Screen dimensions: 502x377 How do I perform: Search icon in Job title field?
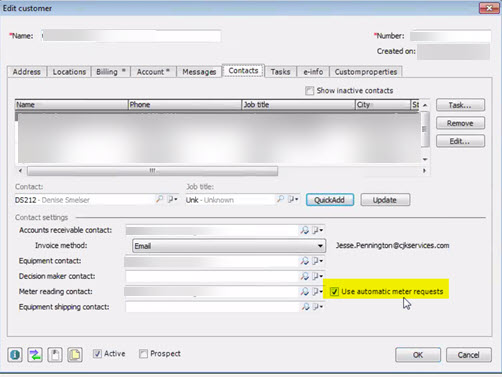tap(281, 199)
